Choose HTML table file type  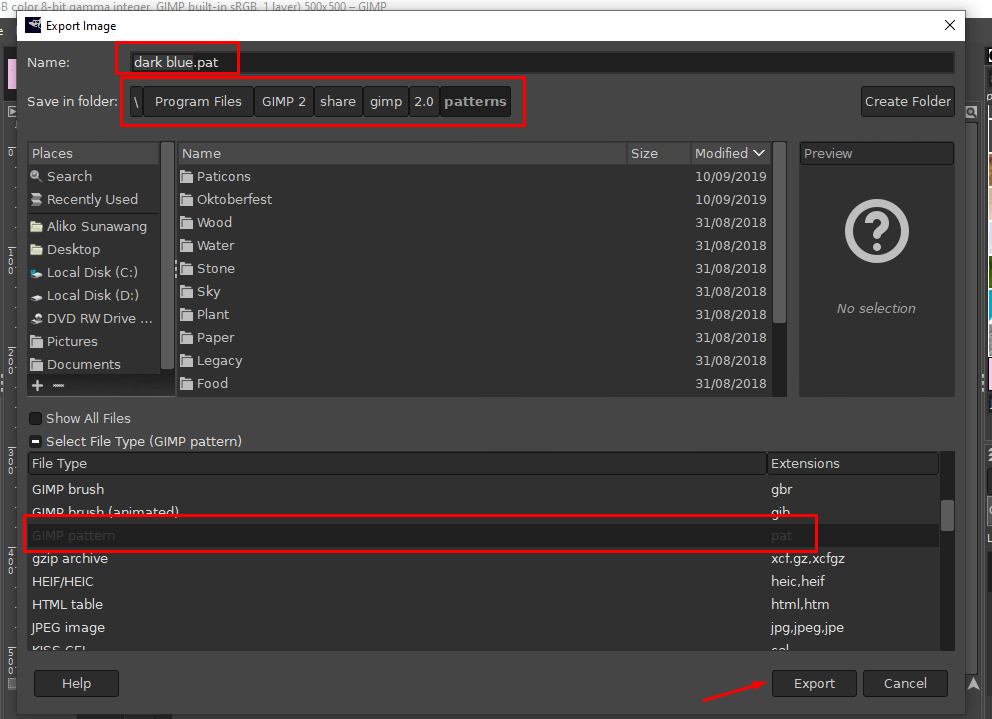tap(483, 604)
